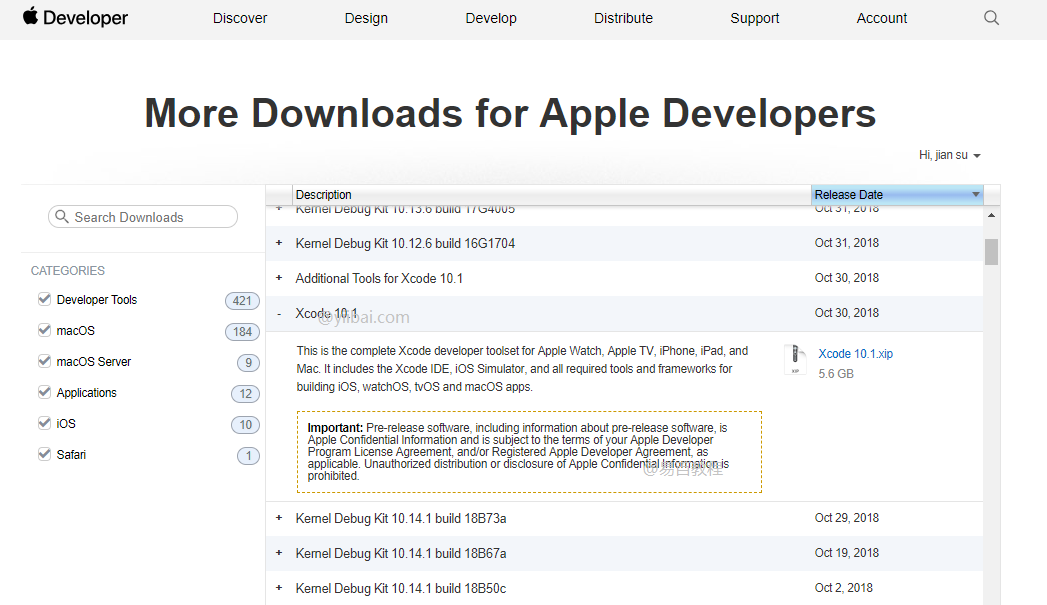1047x605 pixels.
Task: Toggle the iOS category checkbox
Action: [x=45, y=423]
